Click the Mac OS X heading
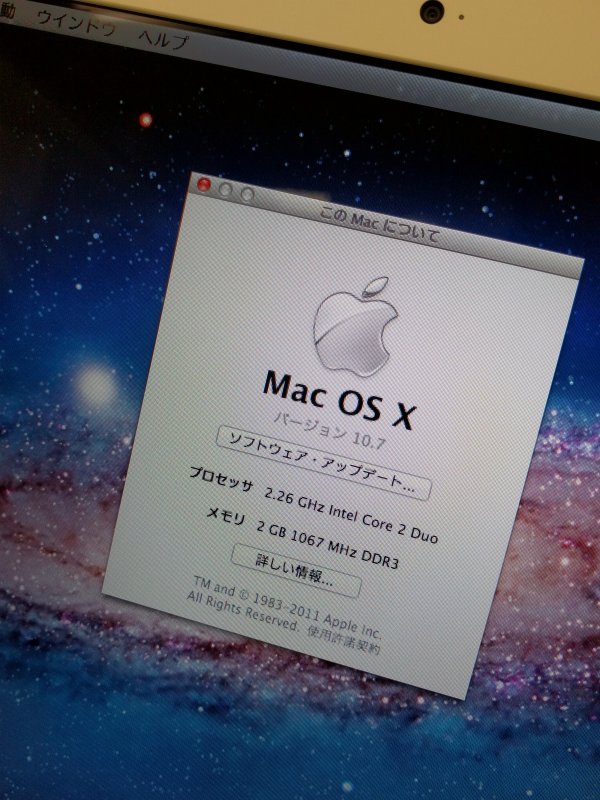Viewport: 600px width, 800px height. [x=339, y=401]
